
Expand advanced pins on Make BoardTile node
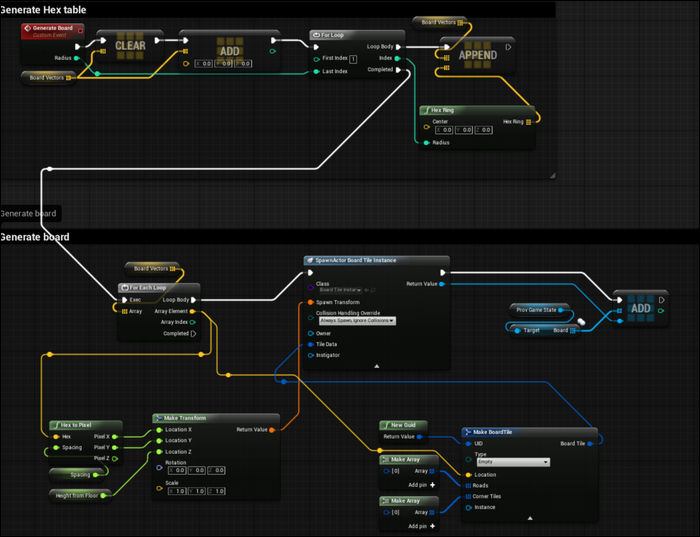tap(530, 518)
